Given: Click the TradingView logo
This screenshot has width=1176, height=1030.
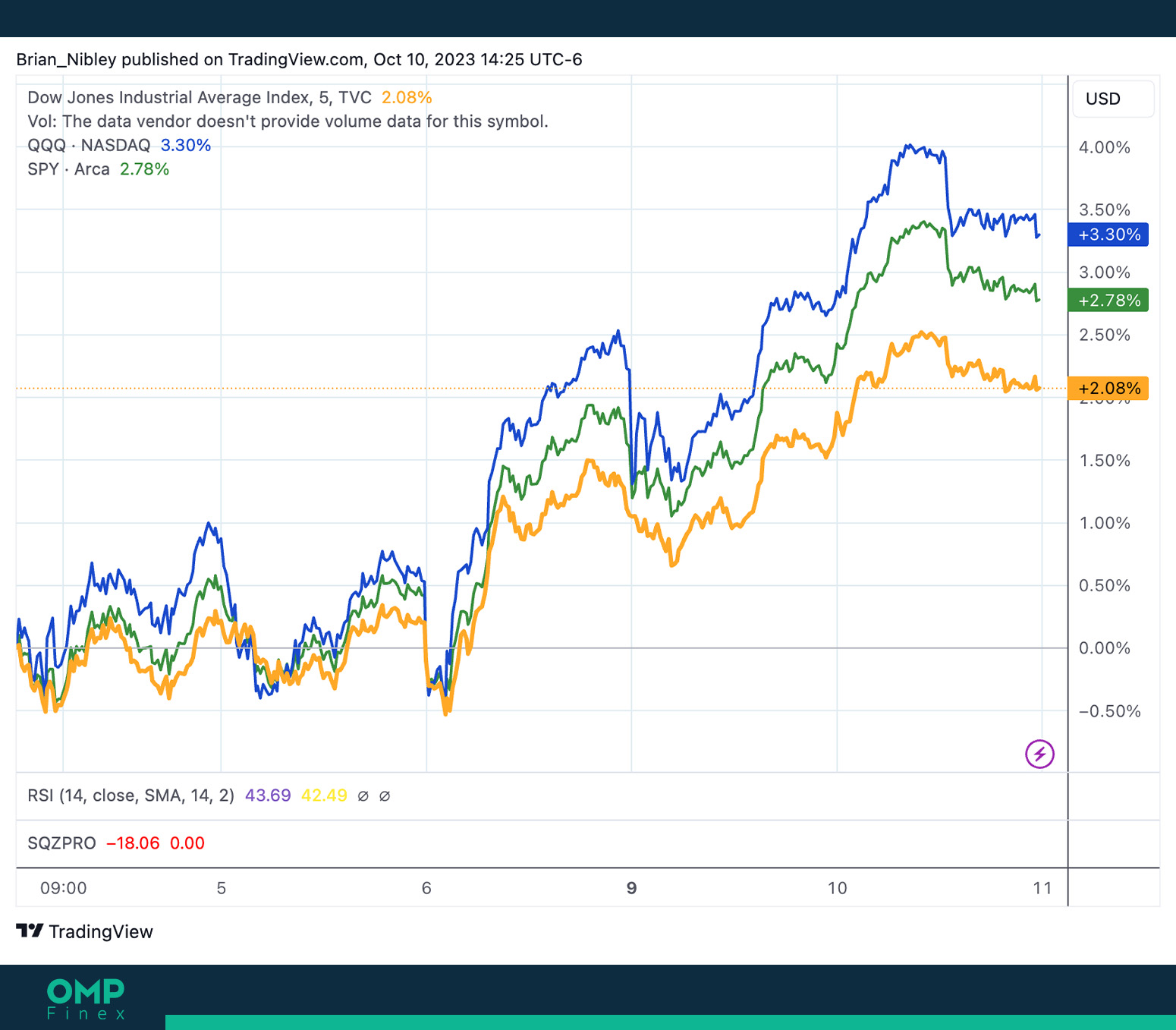Looking at the screenshot, I should 85,931.
